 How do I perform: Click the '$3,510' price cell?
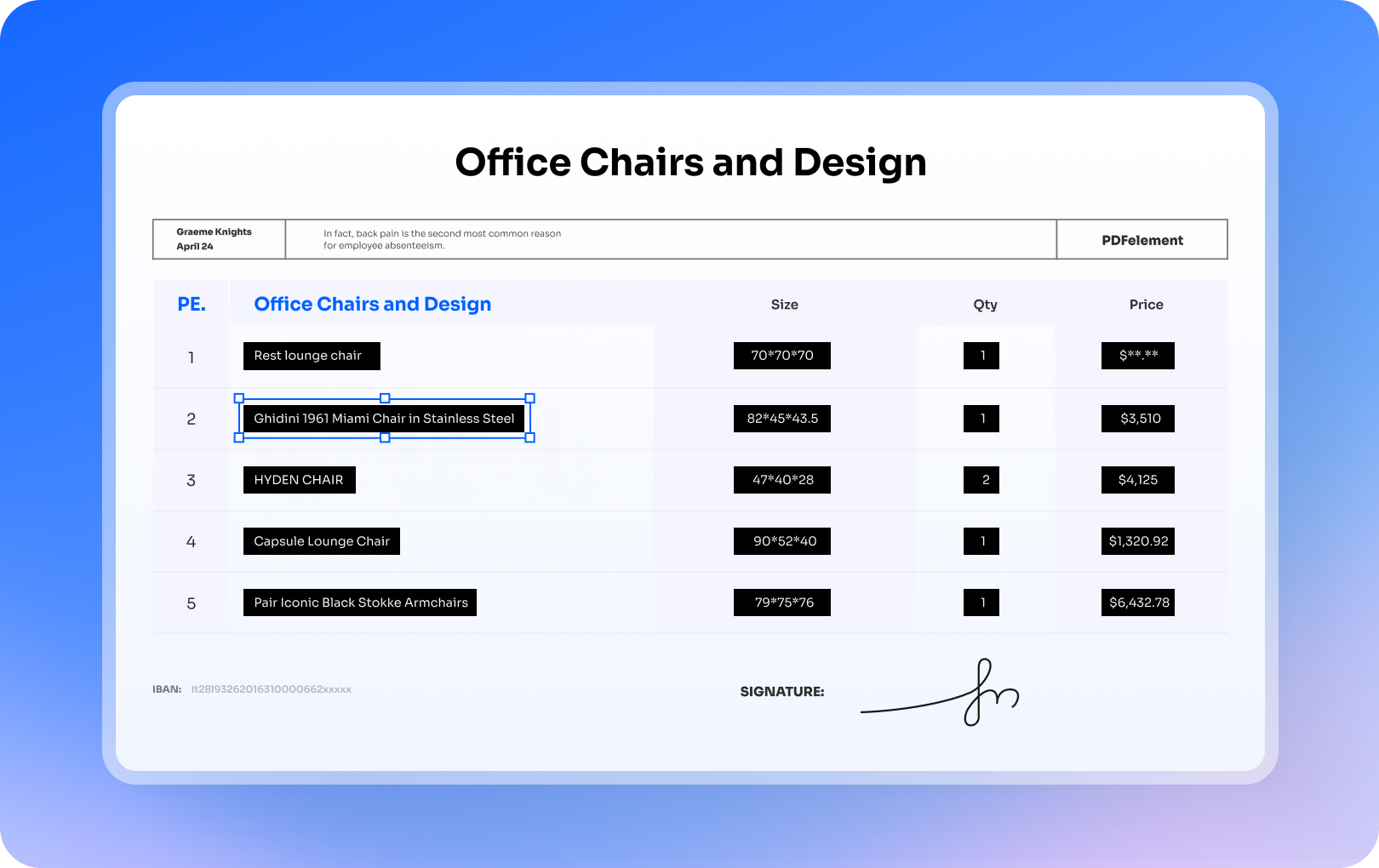[1138, 419]
